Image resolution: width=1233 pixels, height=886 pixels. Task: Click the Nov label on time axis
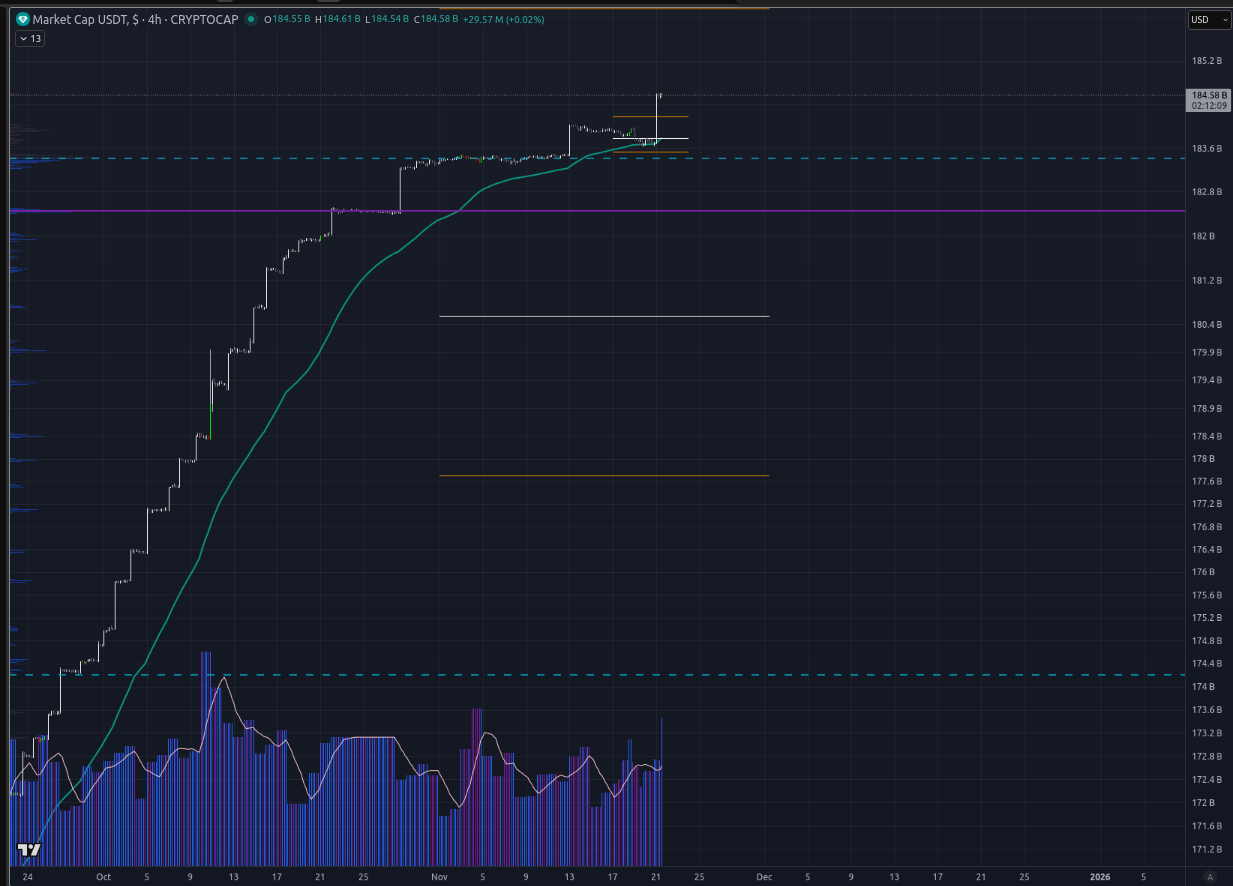(x=438, y=876)
